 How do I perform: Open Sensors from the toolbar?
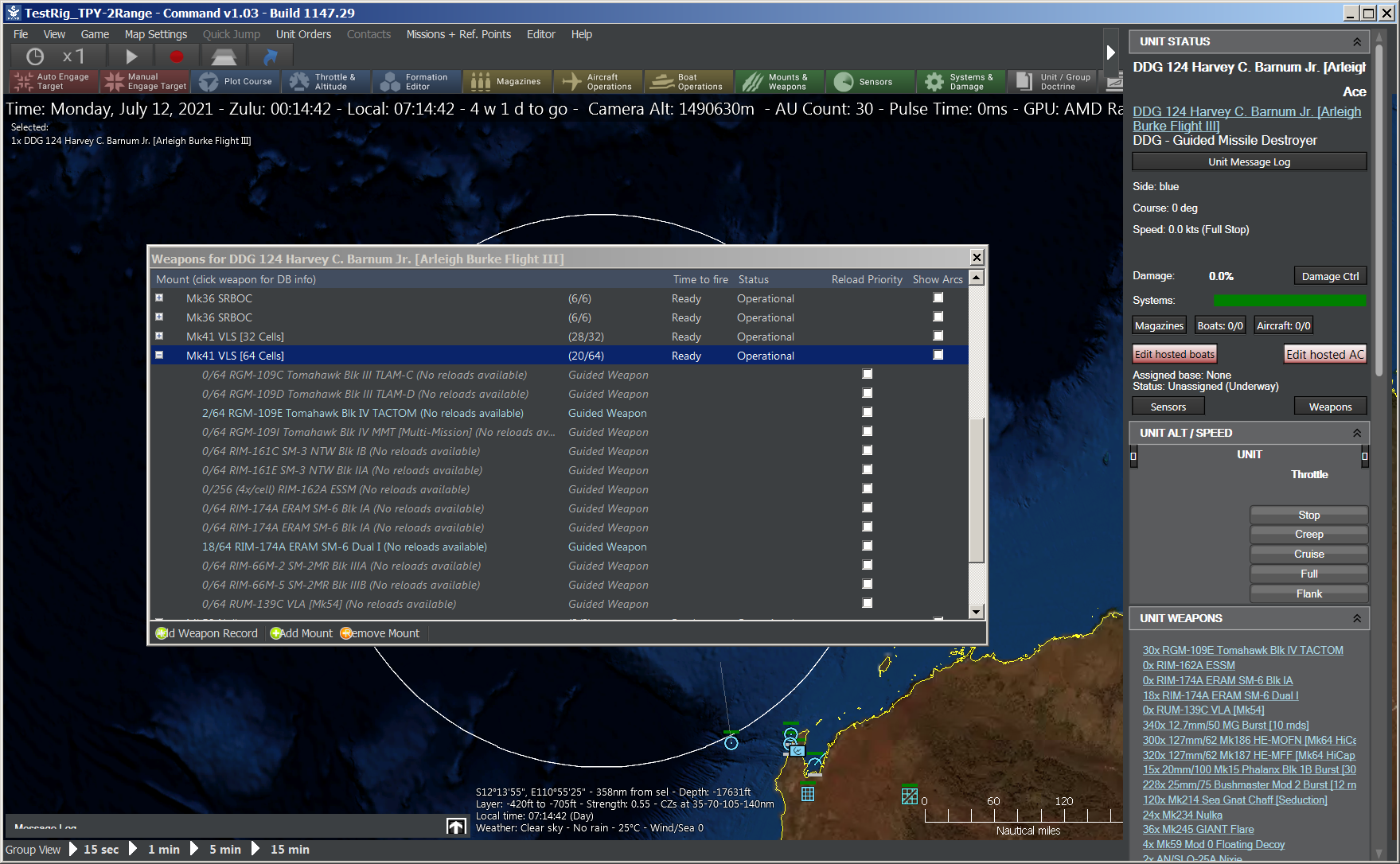(x=871, y=82)
